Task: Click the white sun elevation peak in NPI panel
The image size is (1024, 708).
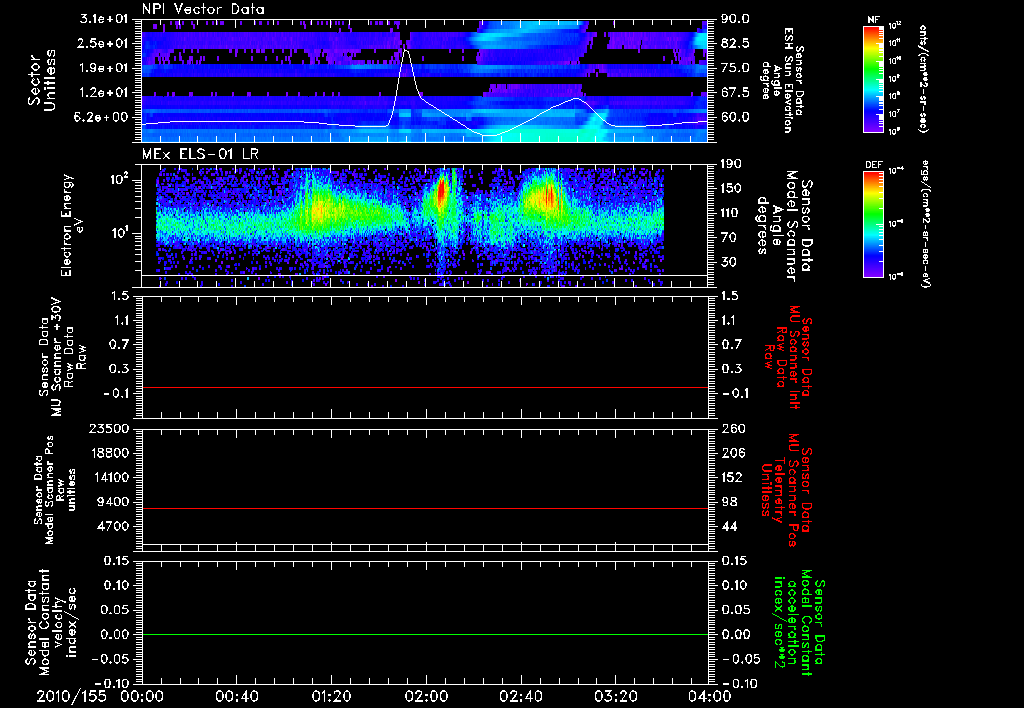Action: point(406,51)
